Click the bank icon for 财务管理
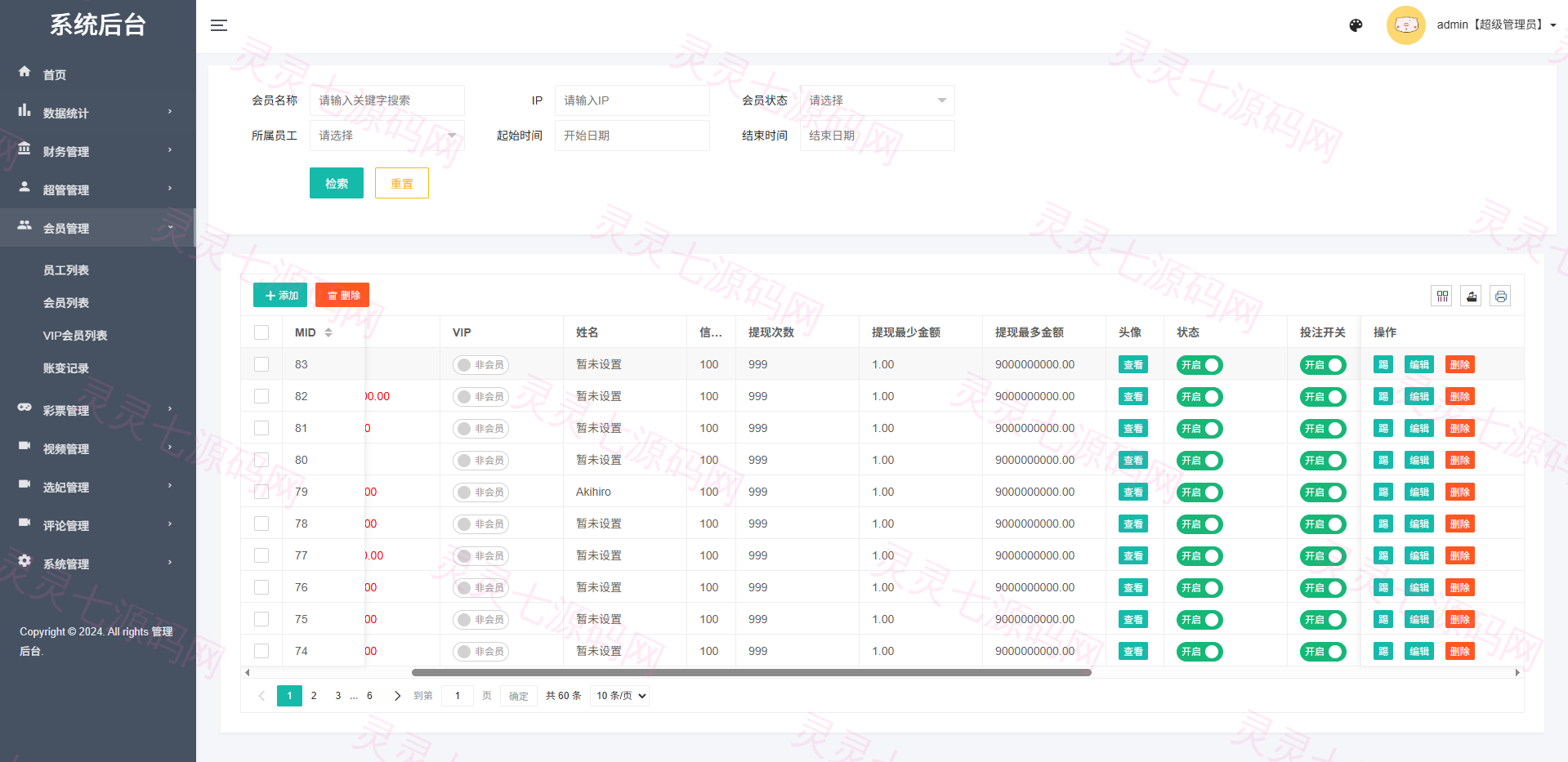This screenshot has height=762, width=1568. [x=25, y=149]
